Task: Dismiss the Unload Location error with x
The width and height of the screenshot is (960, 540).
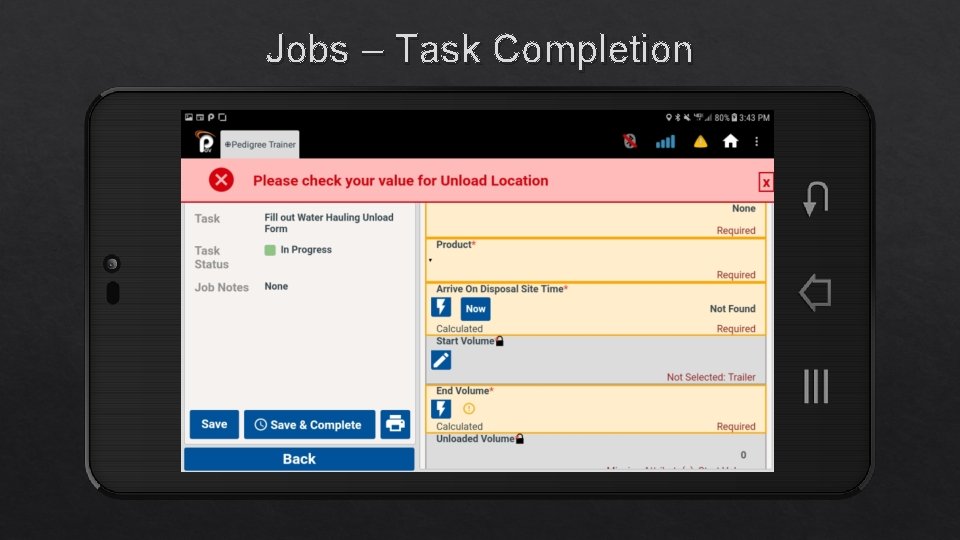Action: 765,182
